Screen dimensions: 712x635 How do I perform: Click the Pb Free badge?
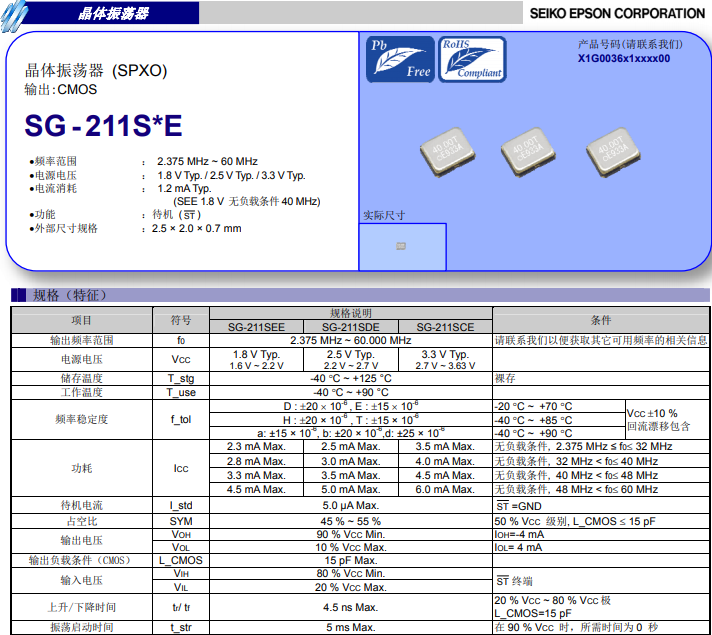[402, 58]
